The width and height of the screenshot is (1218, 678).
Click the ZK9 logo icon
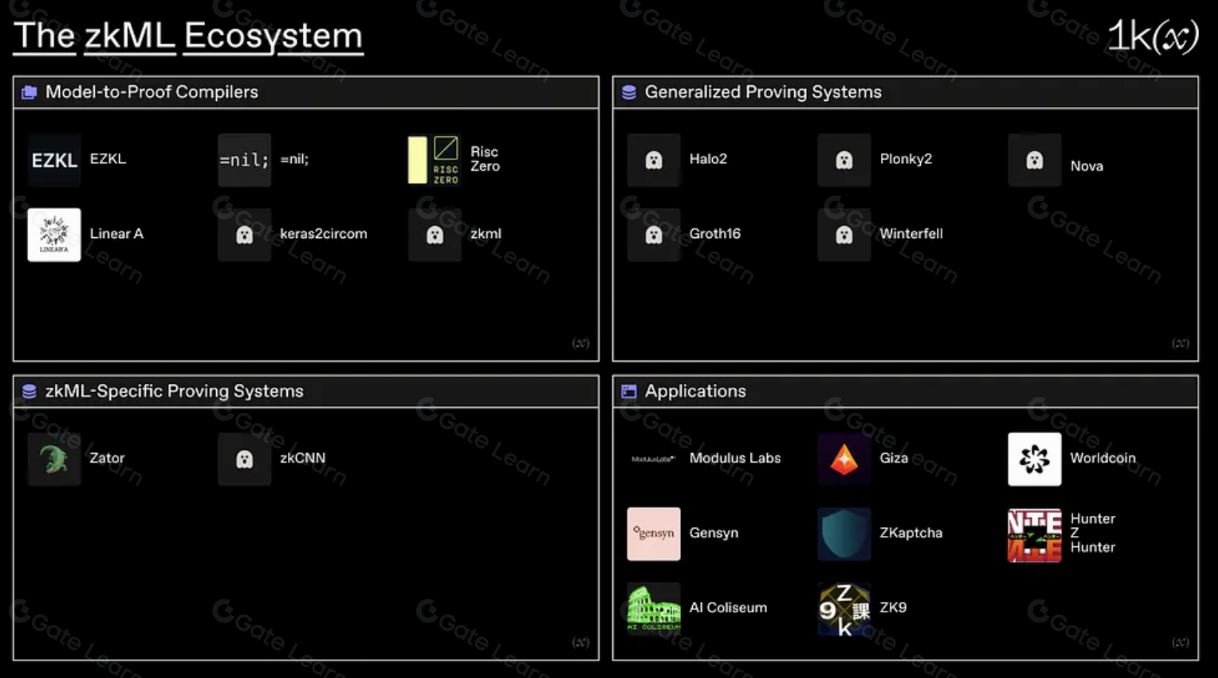click(844, 608)
